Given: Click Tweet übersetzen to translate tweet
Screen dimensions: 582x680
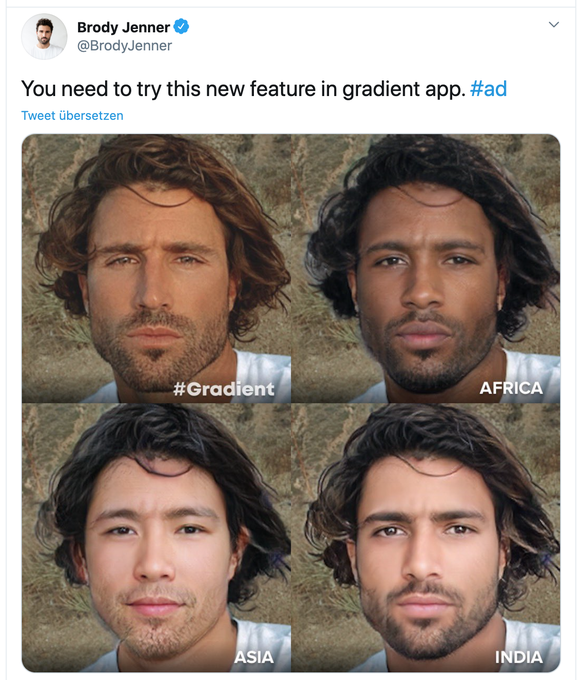Looking at the screenshot, I should tap(72, 115).
